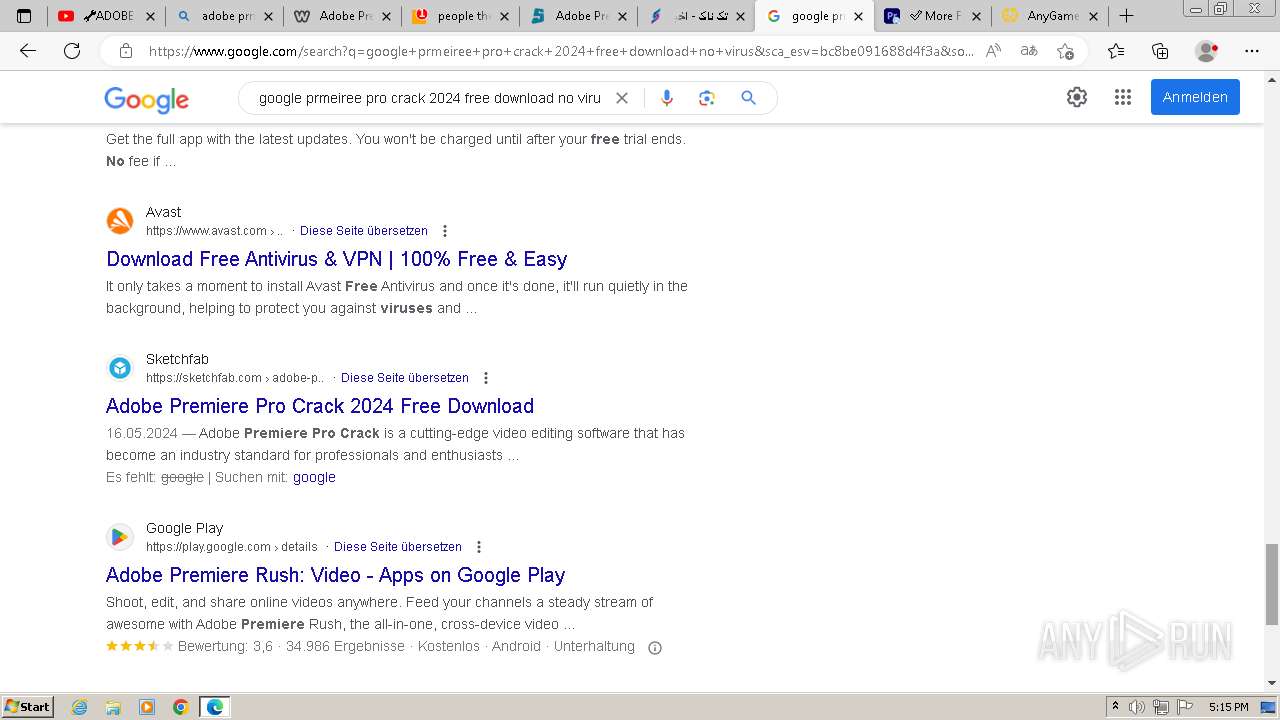This screenshot has height=720, width=1280.
Task: Open more options for Avast result
Action: click(445, 231)
